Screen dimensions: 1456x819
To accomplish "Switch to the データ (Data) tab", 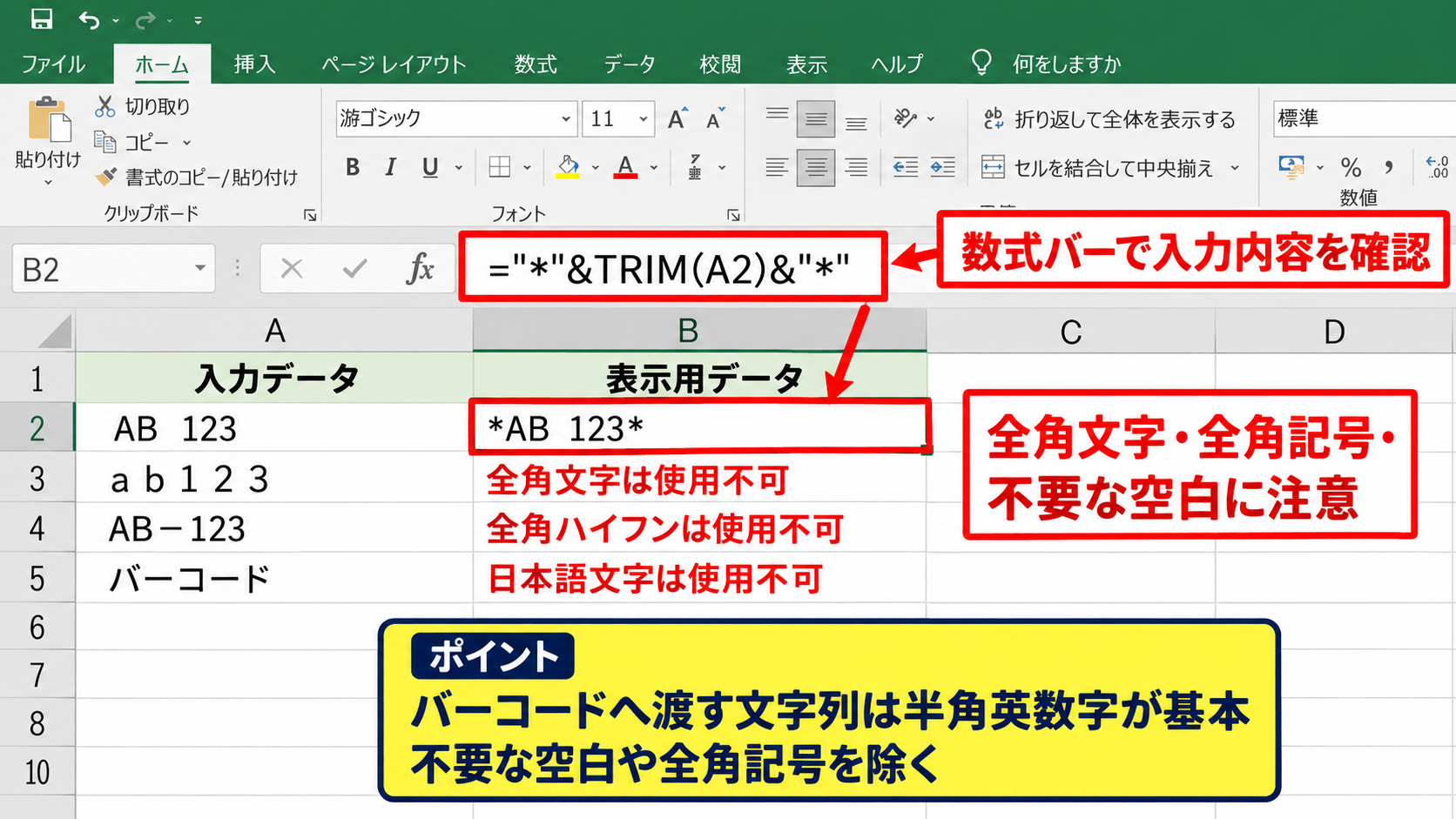I will pos(630,64).
